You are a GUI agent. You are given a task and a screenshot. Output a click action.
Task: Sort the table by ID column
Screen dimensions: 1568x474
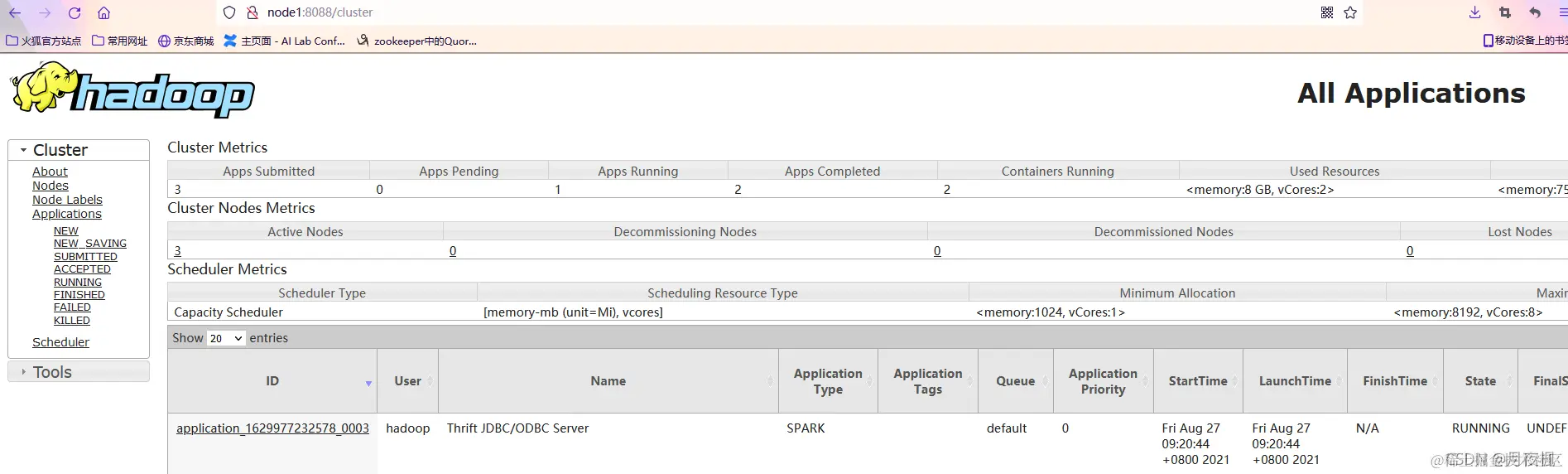(272, 381)
